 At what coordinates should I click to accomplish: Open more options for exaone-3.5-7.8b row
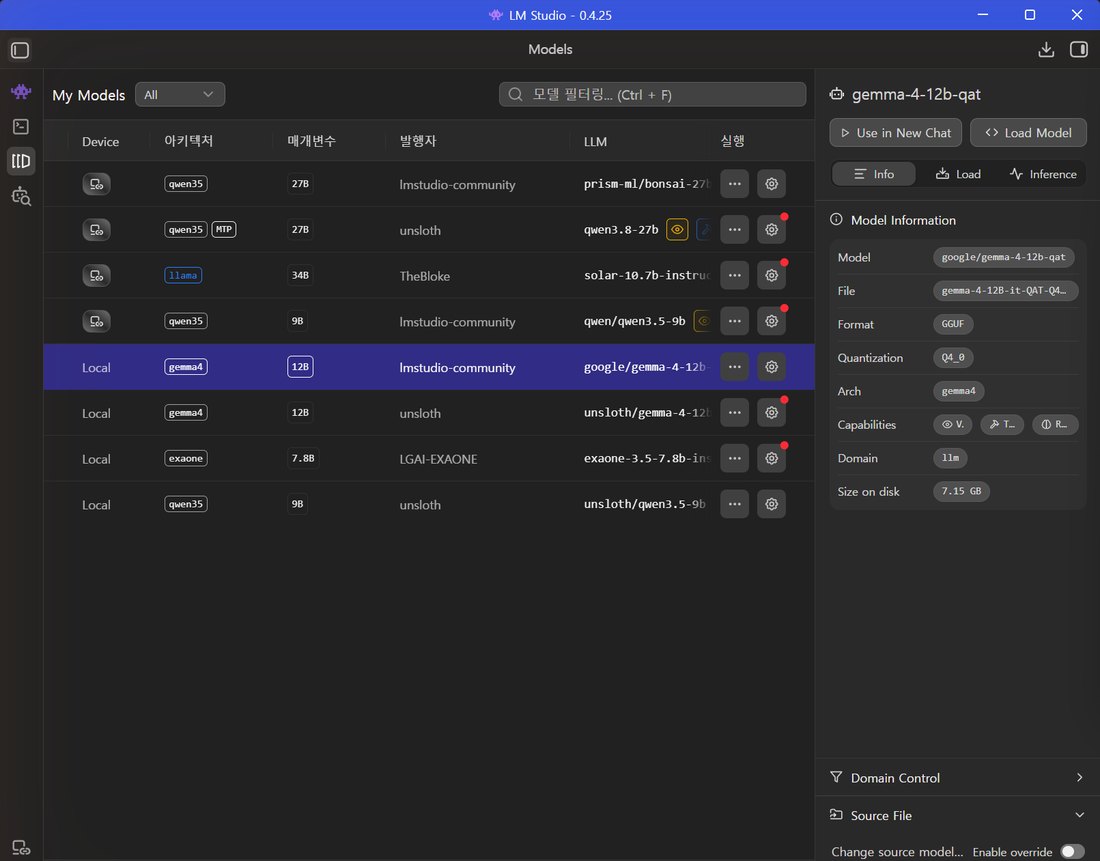(x=735, y=458)
